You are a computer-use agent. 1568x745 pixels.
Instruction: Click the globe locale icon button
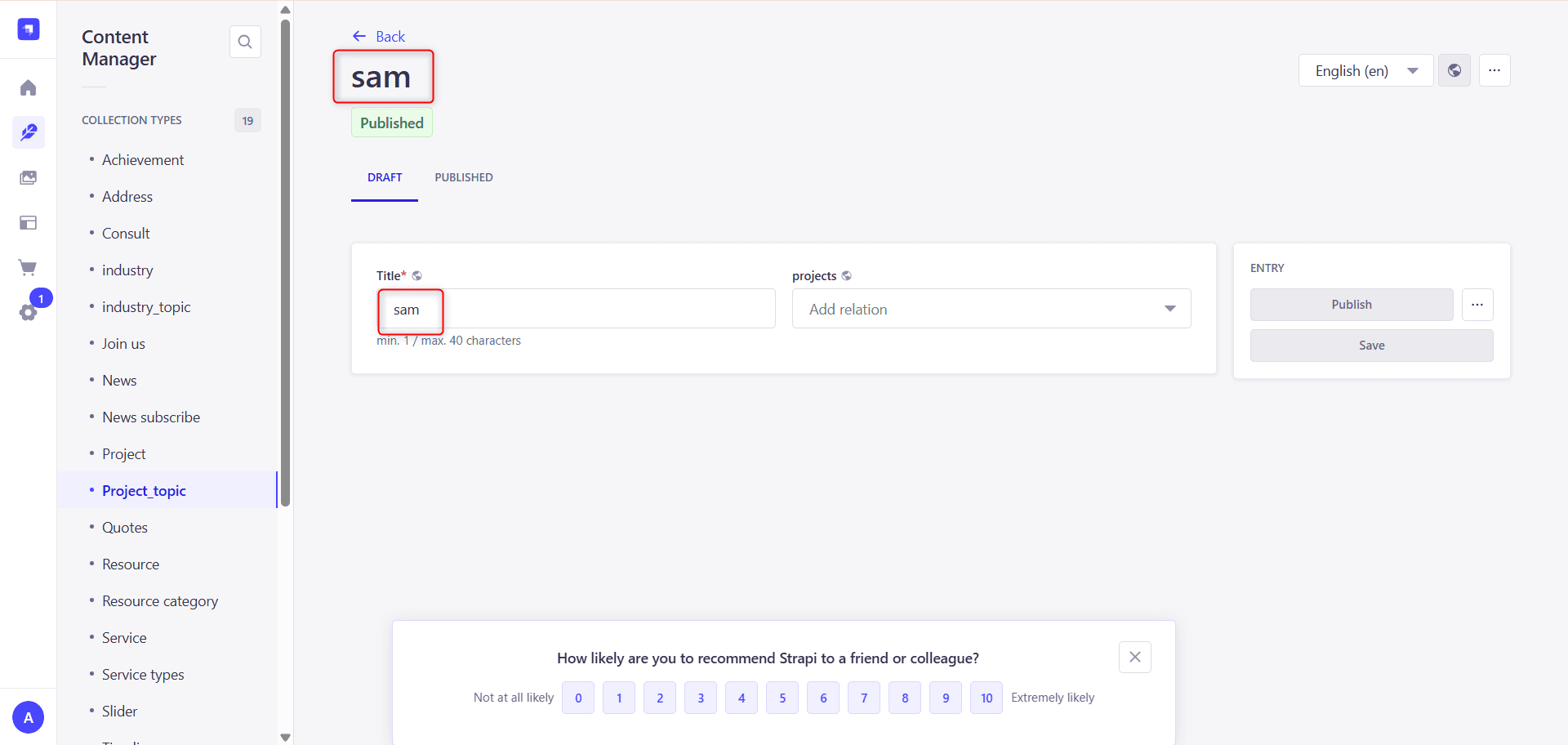pos(1454,71)
